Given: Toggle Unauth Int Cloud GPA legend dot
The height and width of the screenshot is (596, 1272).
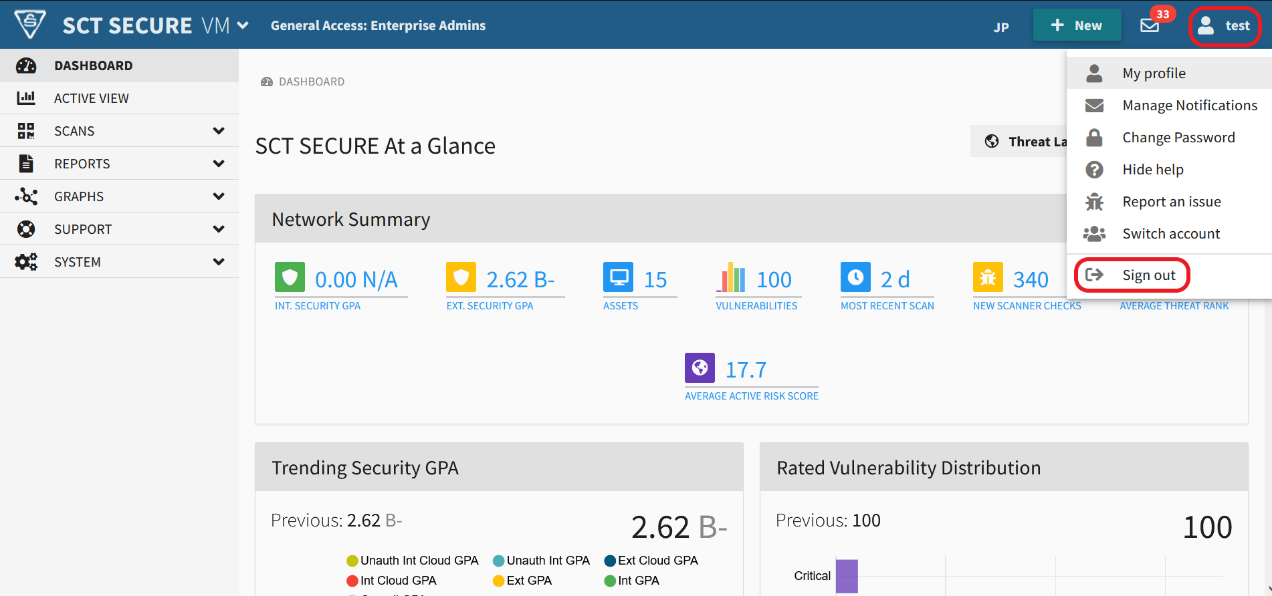Looking at the screenshot, I should pyautogui.click(x=352, y=561).
